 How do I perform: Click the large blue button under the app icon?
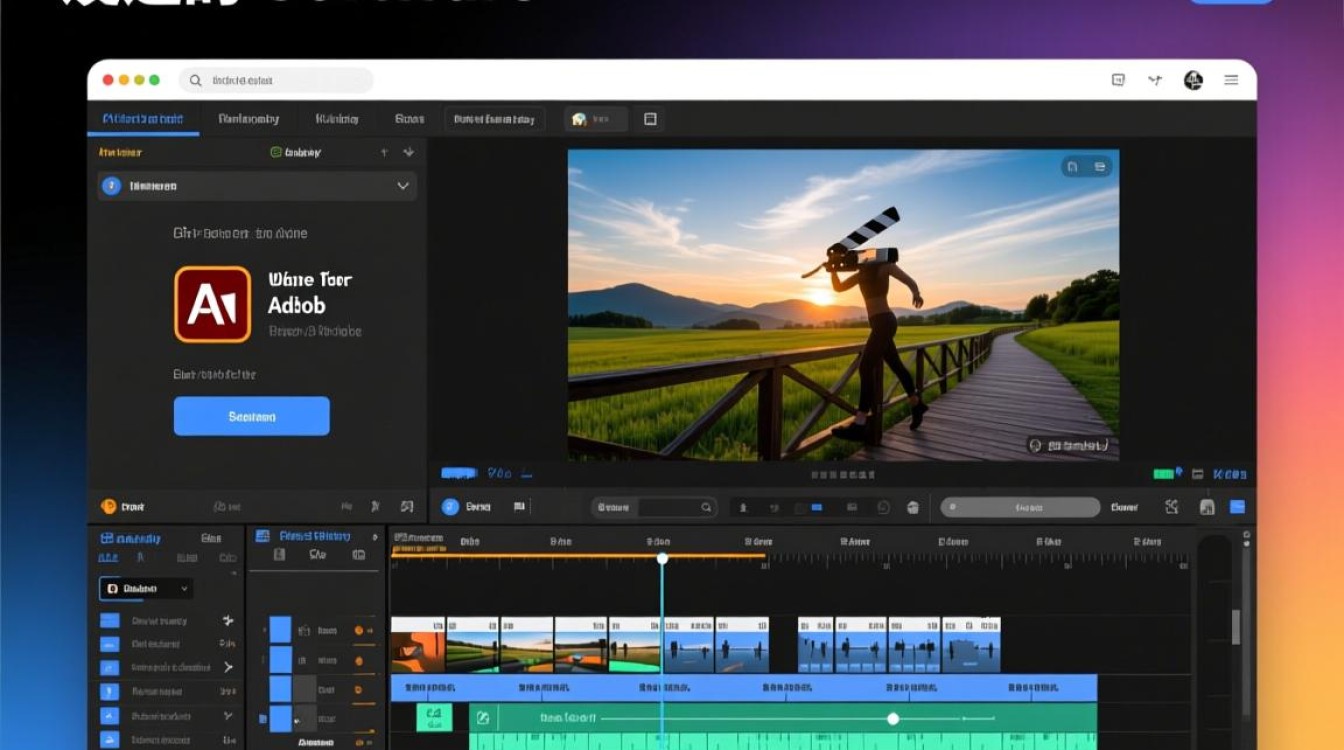click(x=251, y=416)
